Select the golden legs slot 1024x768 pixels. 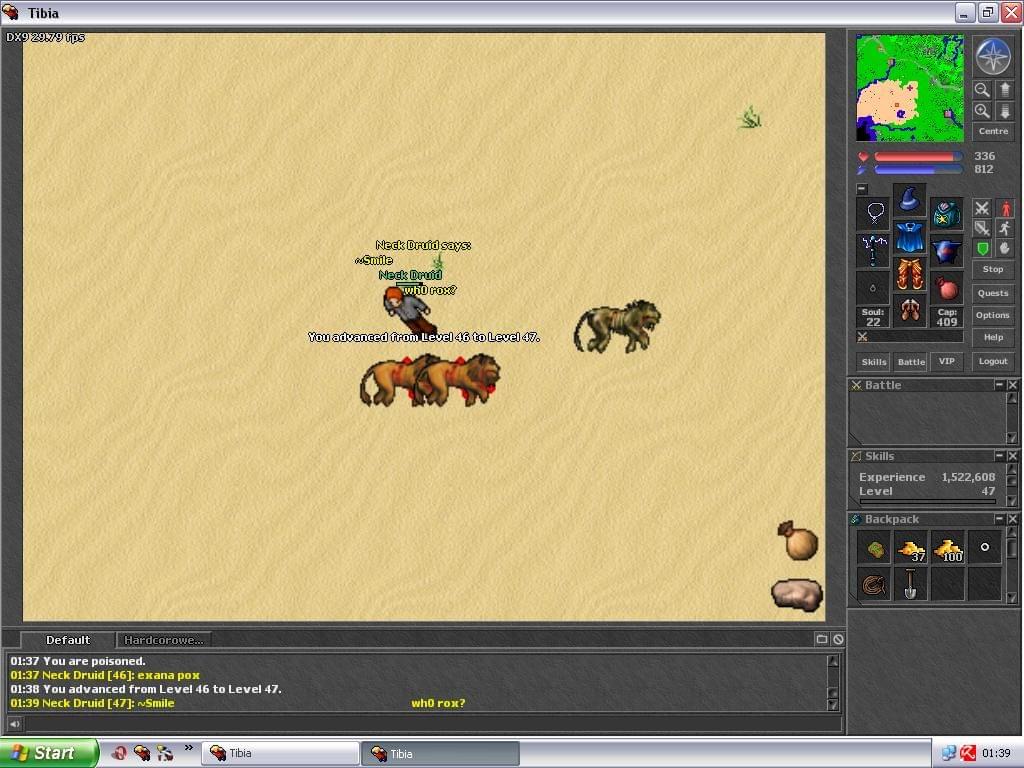click(x=909, y=274)
